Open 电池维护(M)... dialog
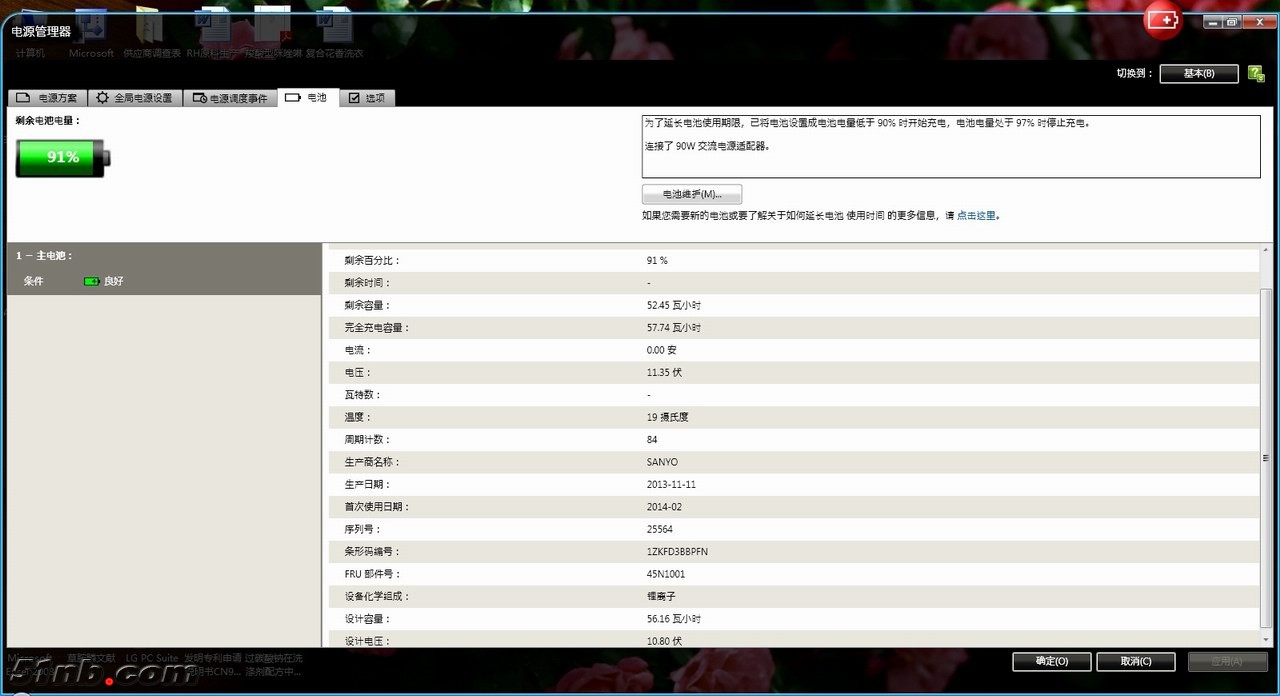Screen dimensions: 1280x696 [691, 194]
